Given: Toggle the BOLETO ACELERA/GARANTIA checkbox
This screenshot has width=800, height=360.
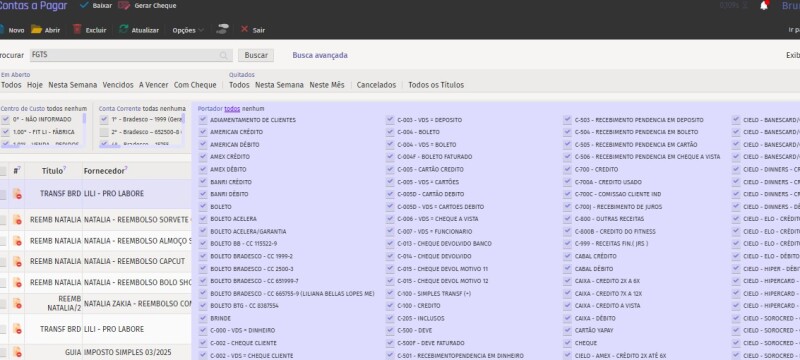Looking at the screenshot, I should (x=203, y=232).
